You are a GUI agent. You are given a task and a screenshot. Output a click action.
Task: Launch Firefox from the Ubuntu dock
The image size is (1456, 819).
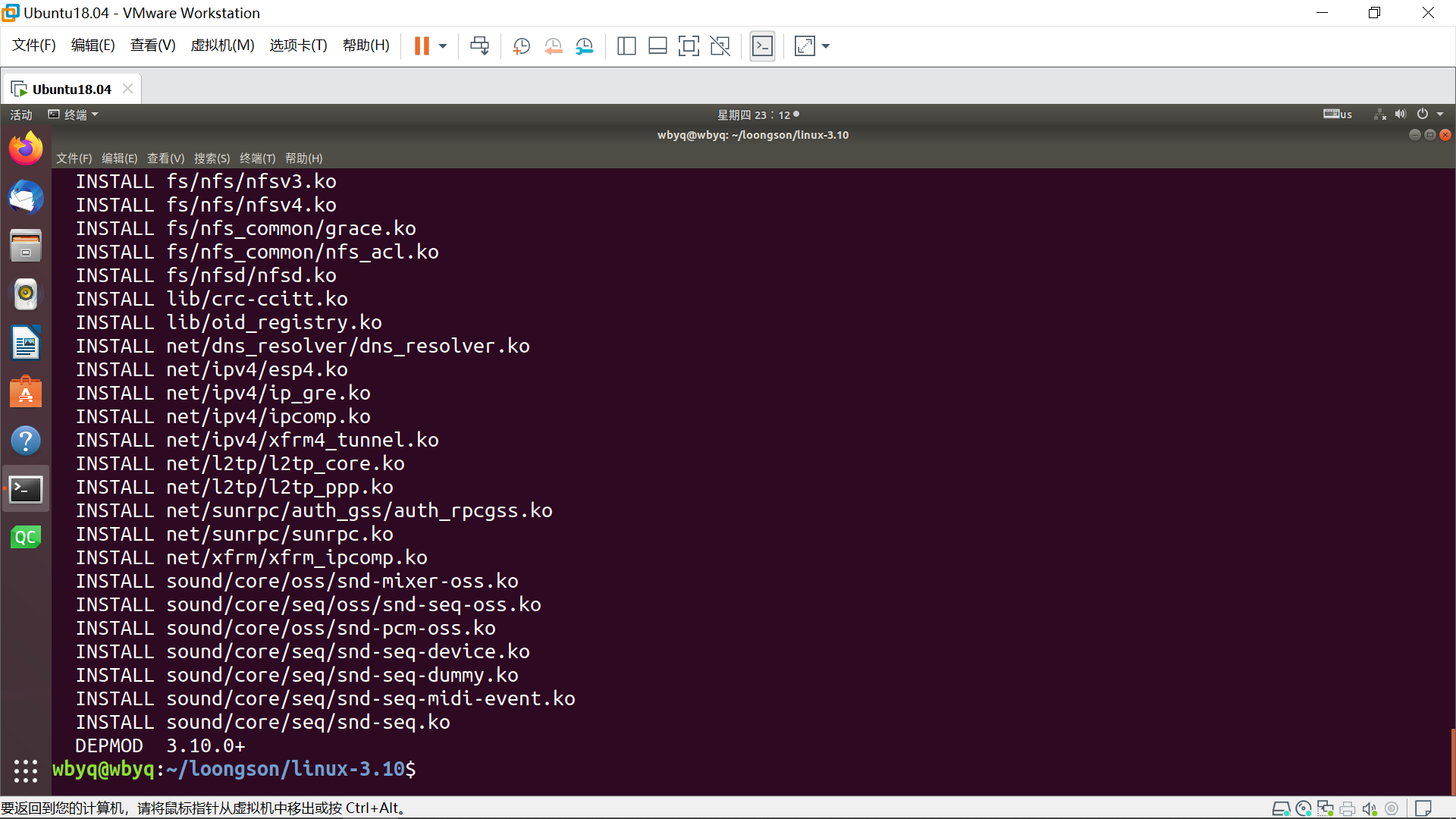[x=26, y=148]
